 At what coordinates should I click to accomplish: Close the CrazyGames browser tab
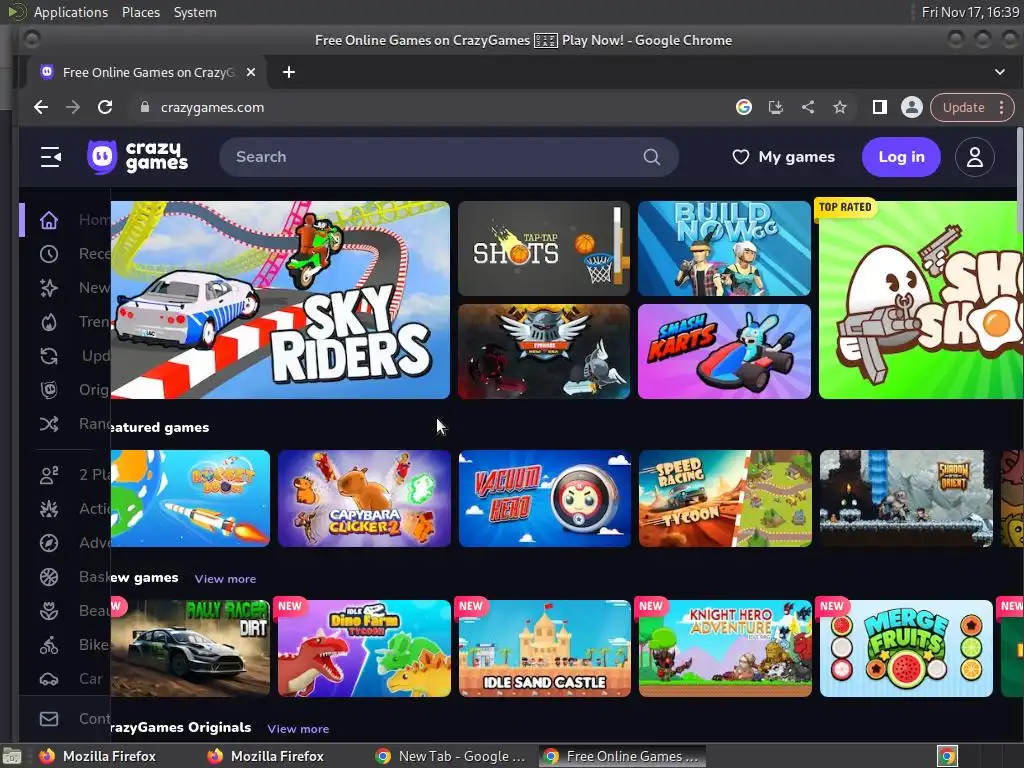coord(251,72)
